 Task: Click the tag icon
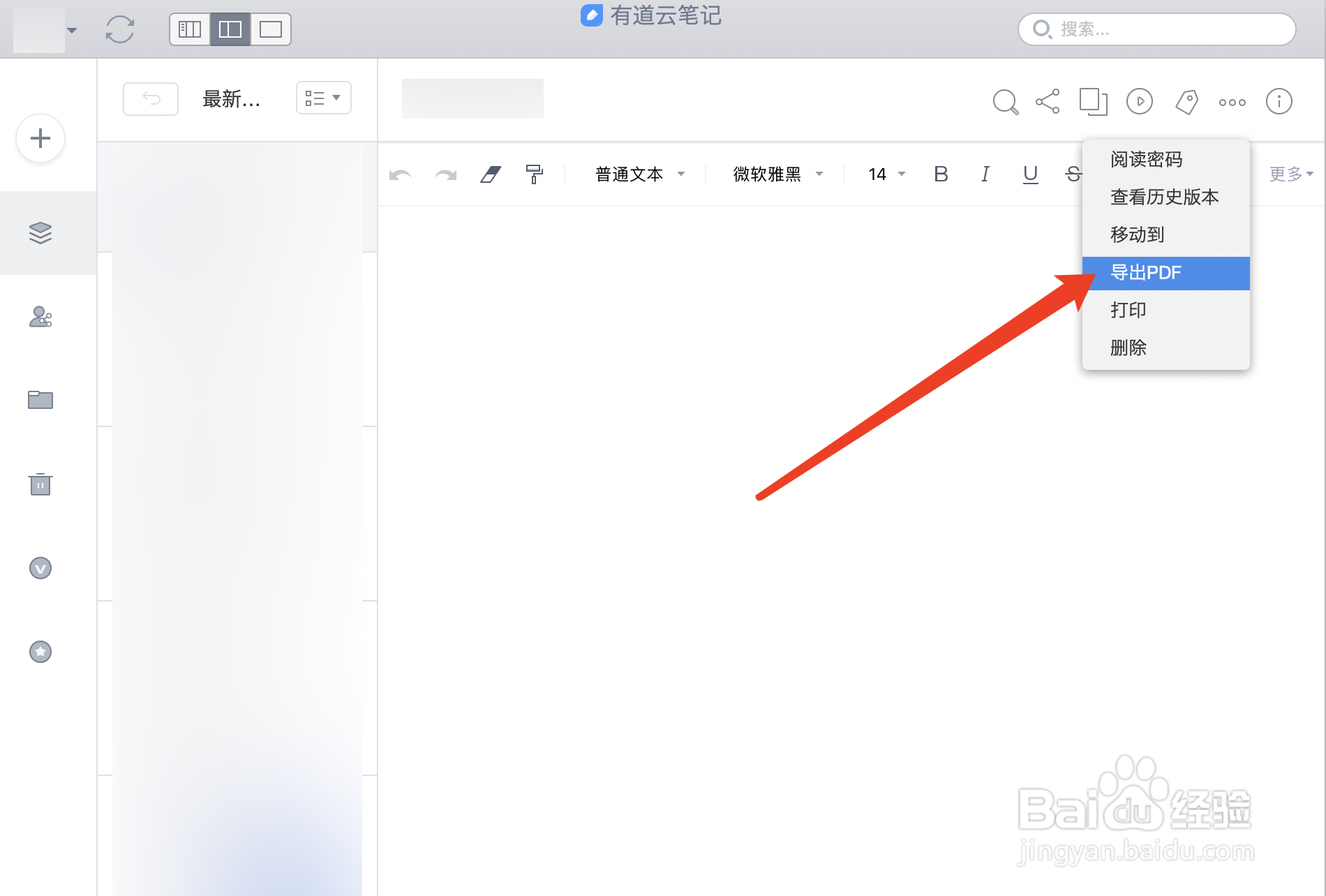click(x=1186, y=102)
